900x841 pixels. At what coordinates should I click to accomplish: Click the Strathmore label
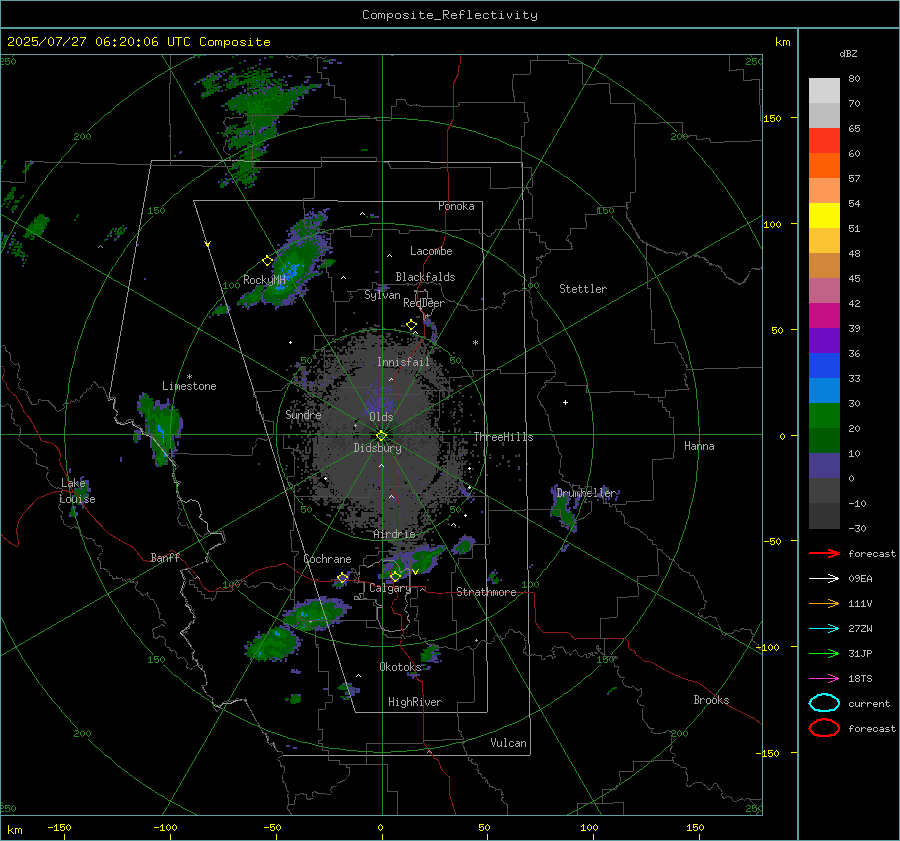pos(486,592)
